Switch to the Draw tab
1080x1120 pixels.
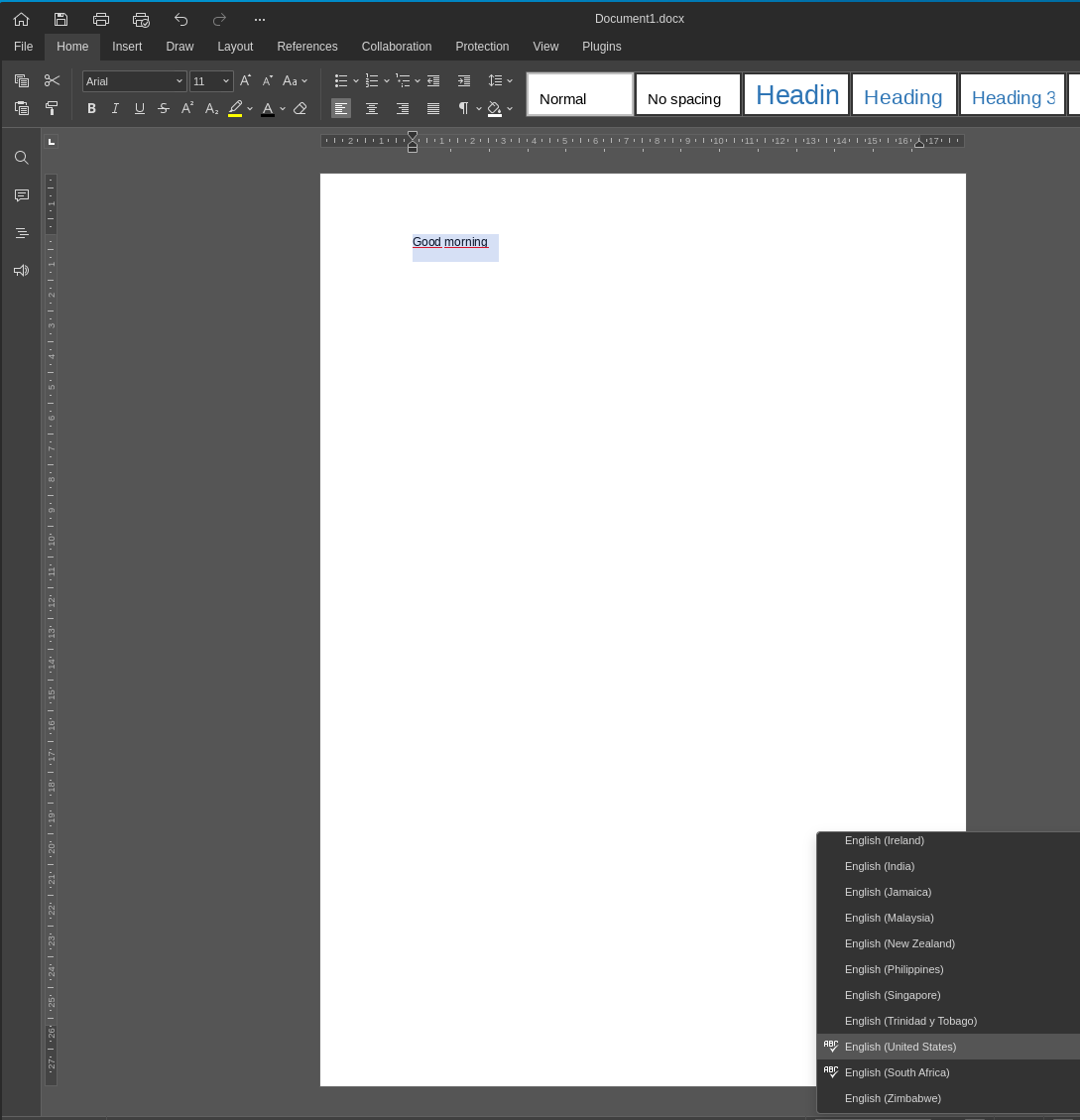pyautogui.click(x=180, y=47)
